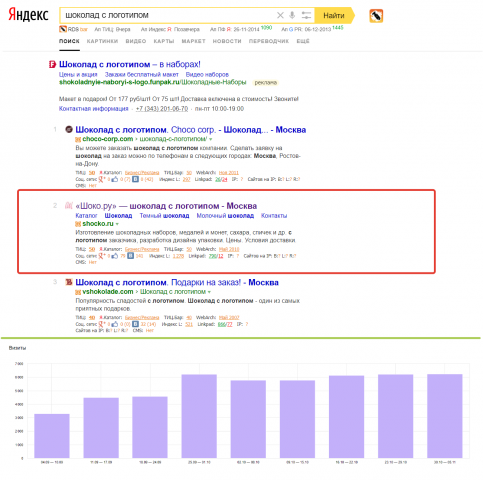Open advanced search settings sliders icon

pos(306,15)
